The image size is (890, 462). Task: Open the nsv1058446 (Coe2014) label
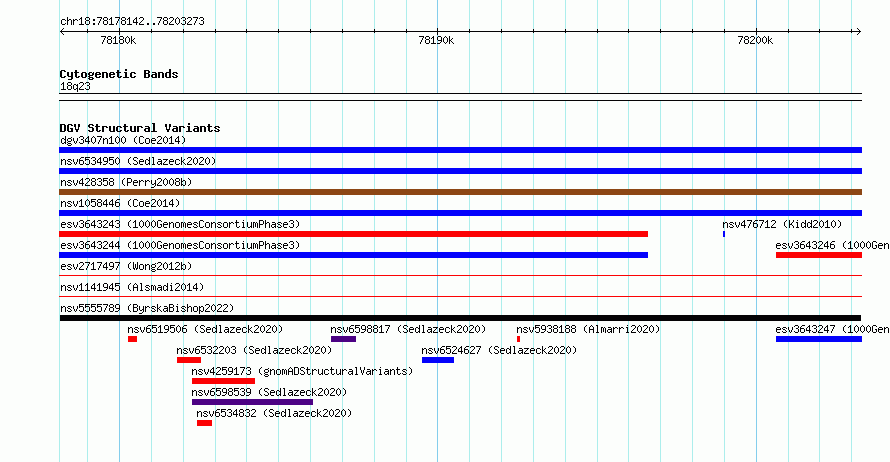[120, 203]
